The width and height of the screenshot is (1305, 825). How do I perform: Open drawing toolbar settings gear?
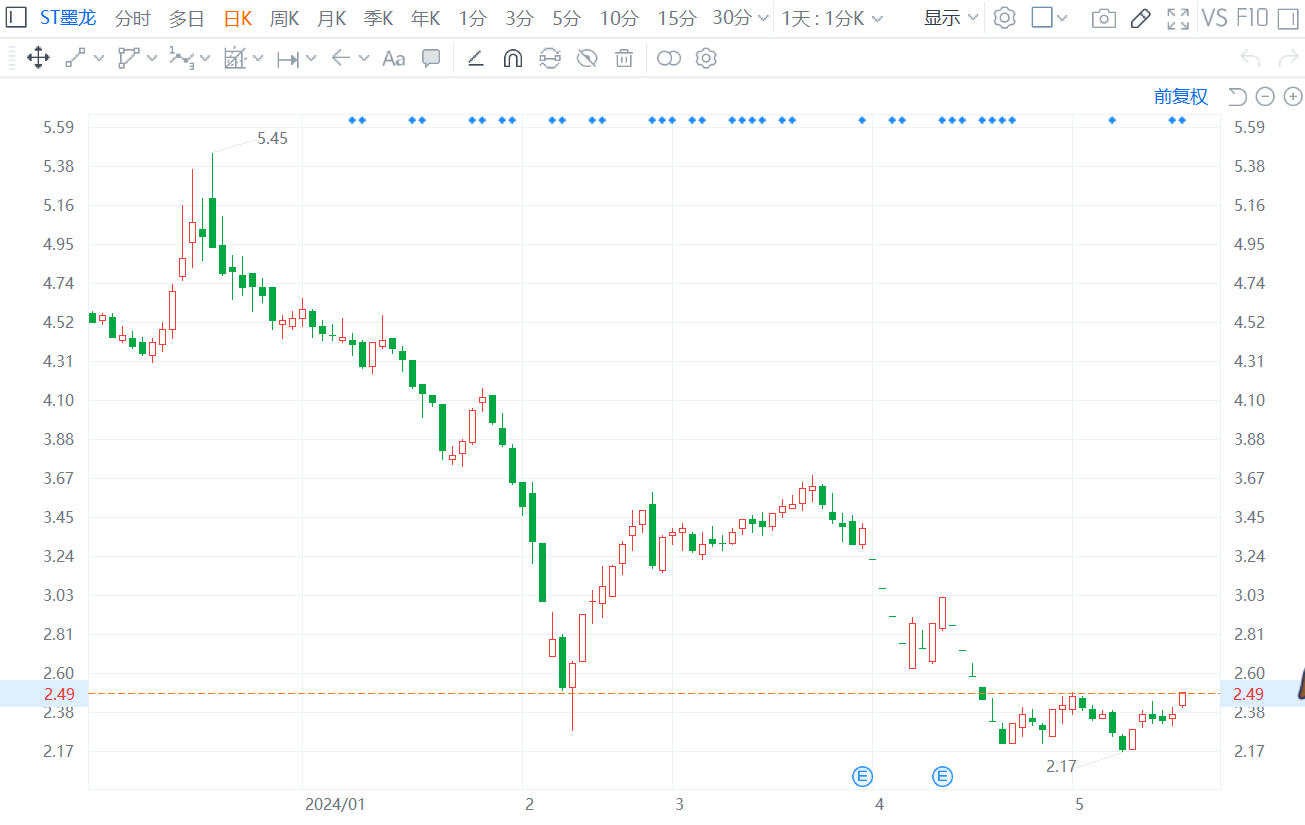tap(706, 58)
